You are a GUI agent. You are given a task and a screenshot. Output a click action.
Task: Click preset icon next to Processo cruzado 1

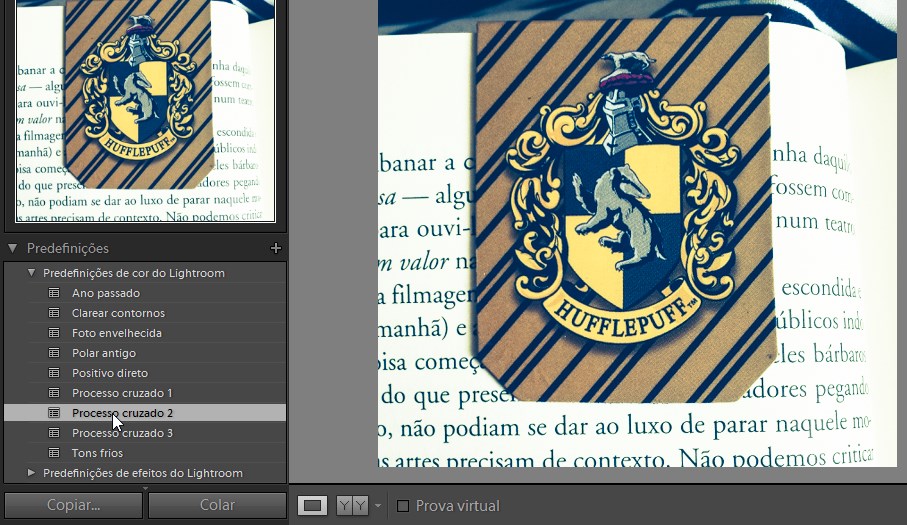54,393
